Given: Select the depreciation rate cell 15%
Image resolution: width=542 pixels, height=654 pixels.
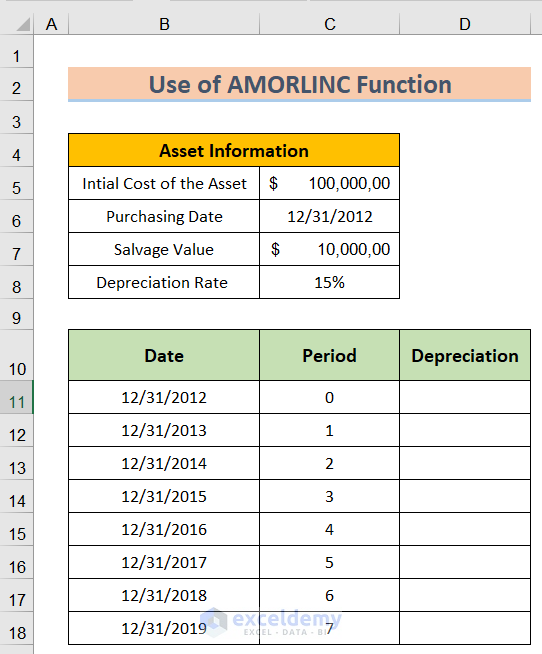Looking at the screenshot, I should tap(330, 282).
